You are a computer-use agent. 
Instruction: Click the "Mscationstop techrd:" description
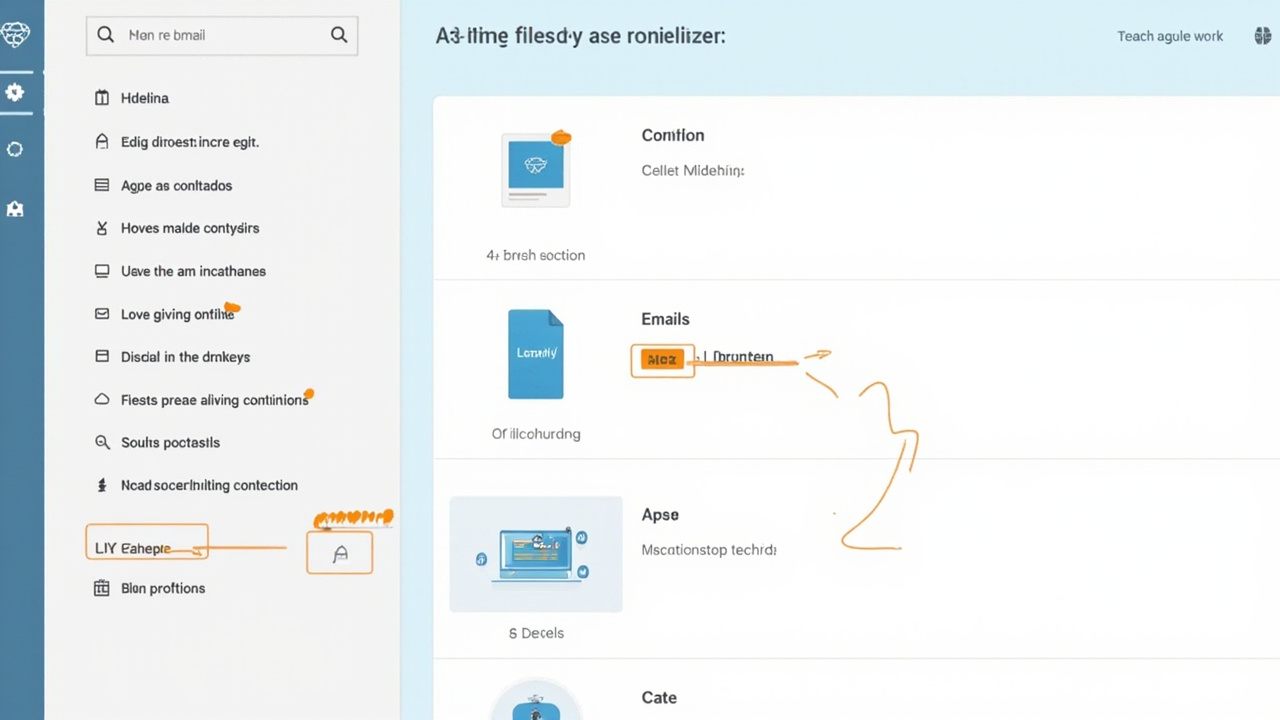[709, 550]
